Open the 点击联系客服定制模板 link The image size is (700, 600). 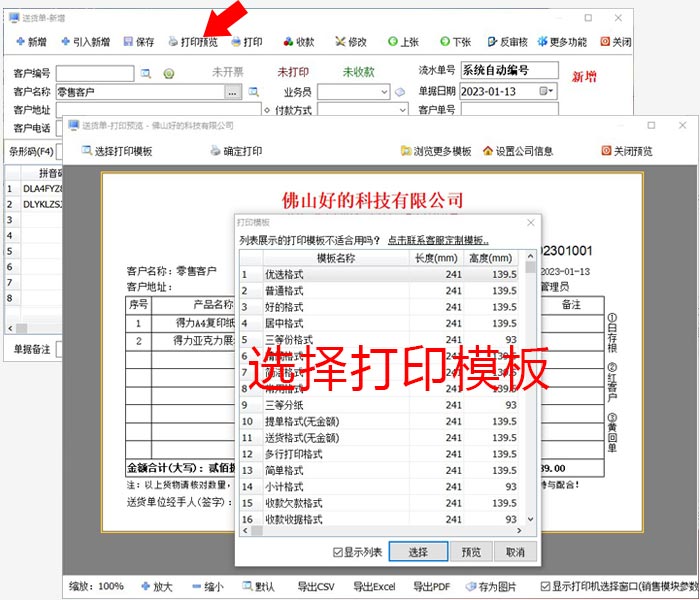coord(438,240)
